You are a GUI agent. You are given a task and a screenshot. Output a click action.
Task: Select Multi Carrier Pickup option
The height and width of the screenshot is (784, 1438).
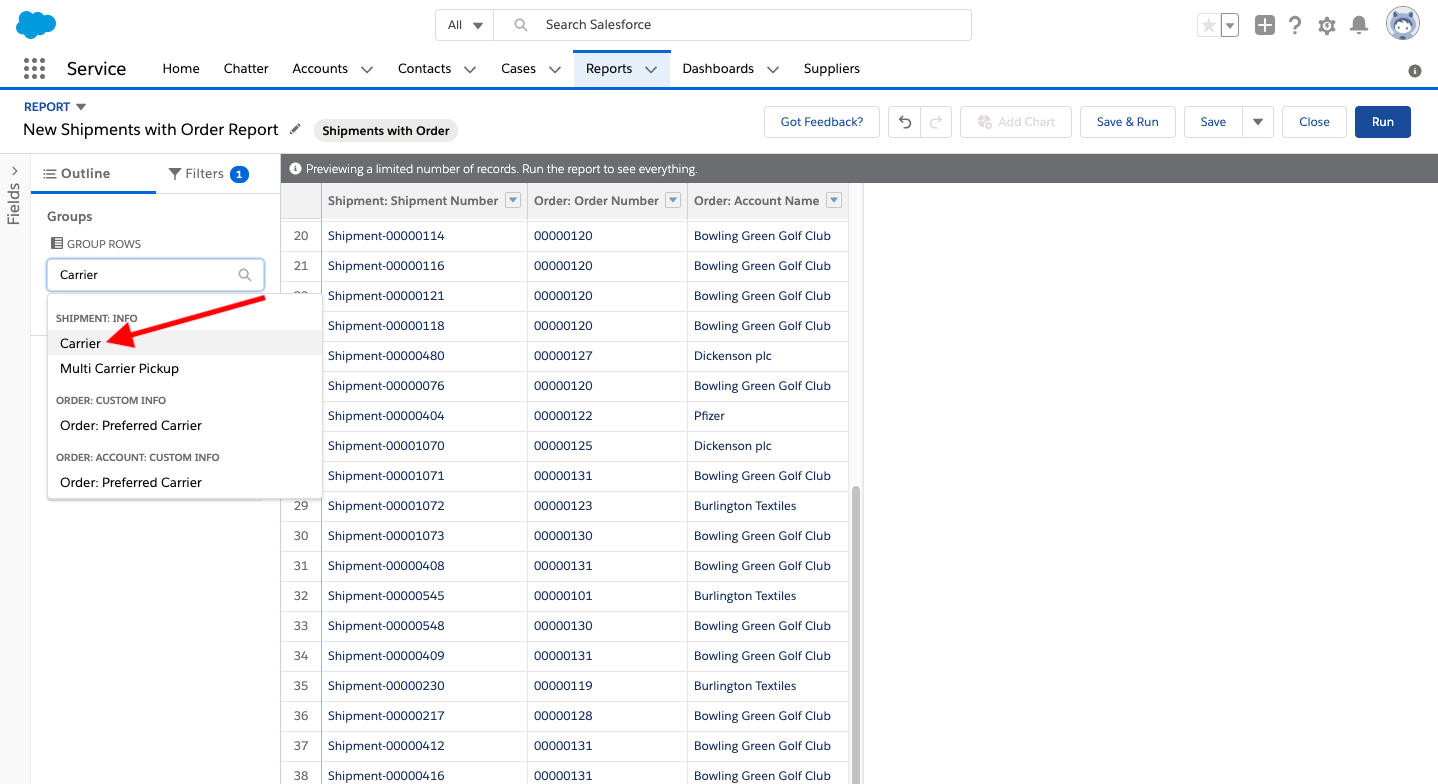(185, 368)
